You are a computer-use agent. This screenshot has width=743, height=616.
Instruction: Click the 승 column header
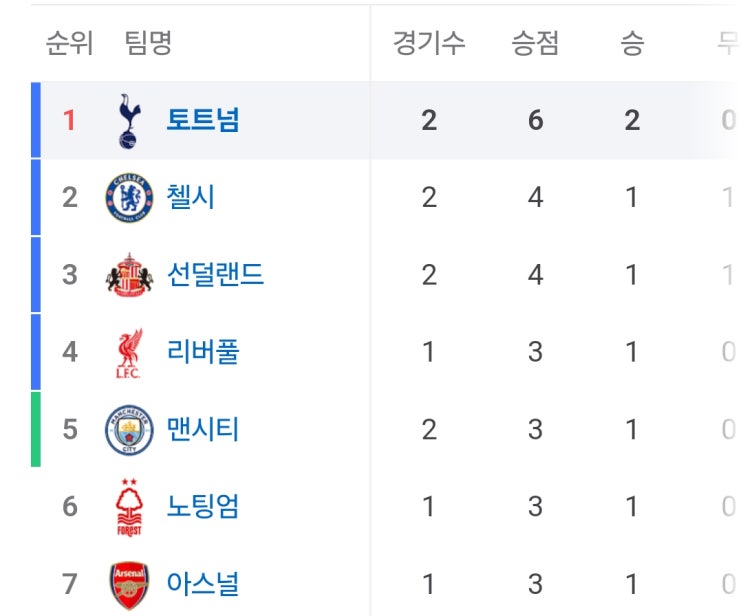click(x=632, y=43)
